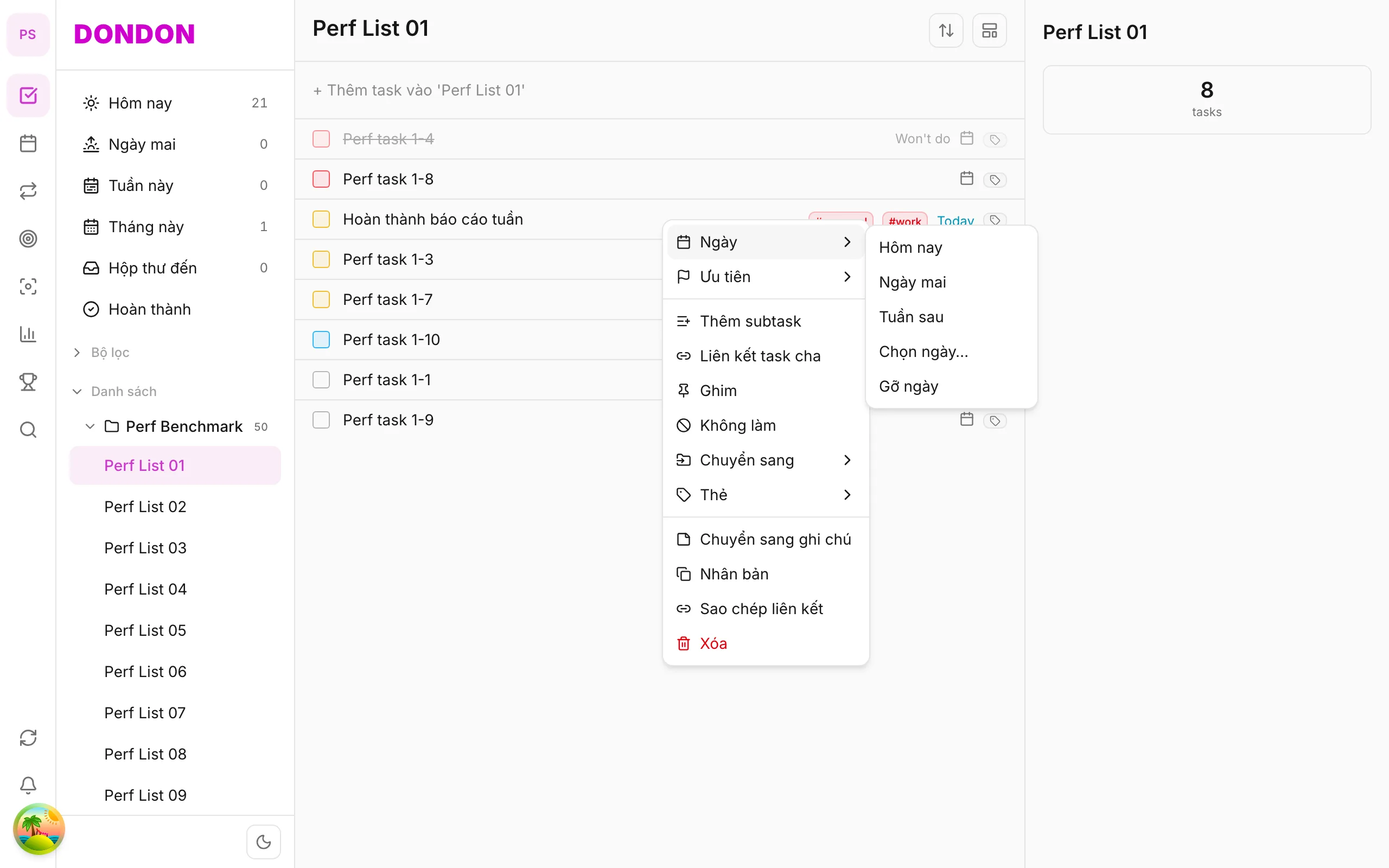Check the Perf task 1-3 checkbox
The width and height of the screenshot is (1389, 868).
click(x=321, y=259)
